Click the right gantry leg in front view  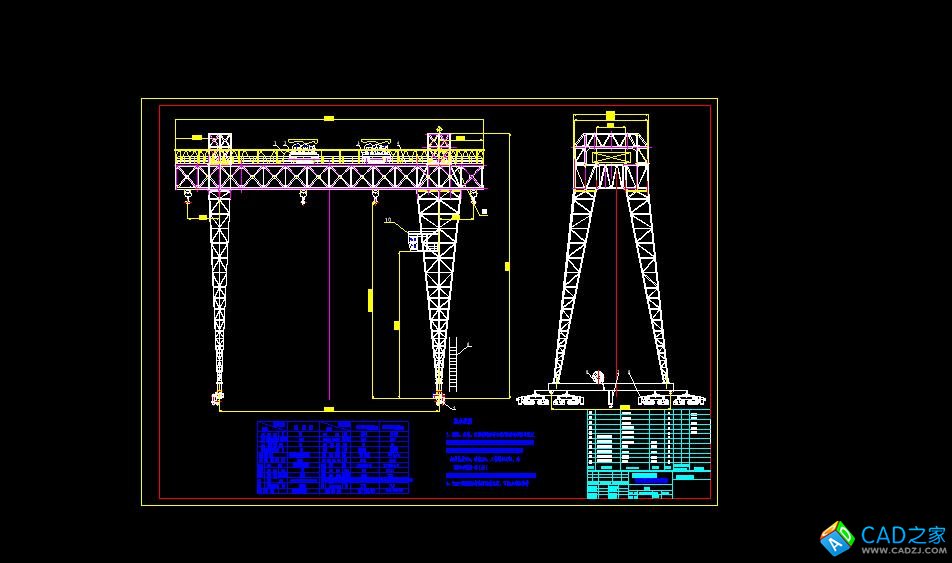tap(438, 290)
